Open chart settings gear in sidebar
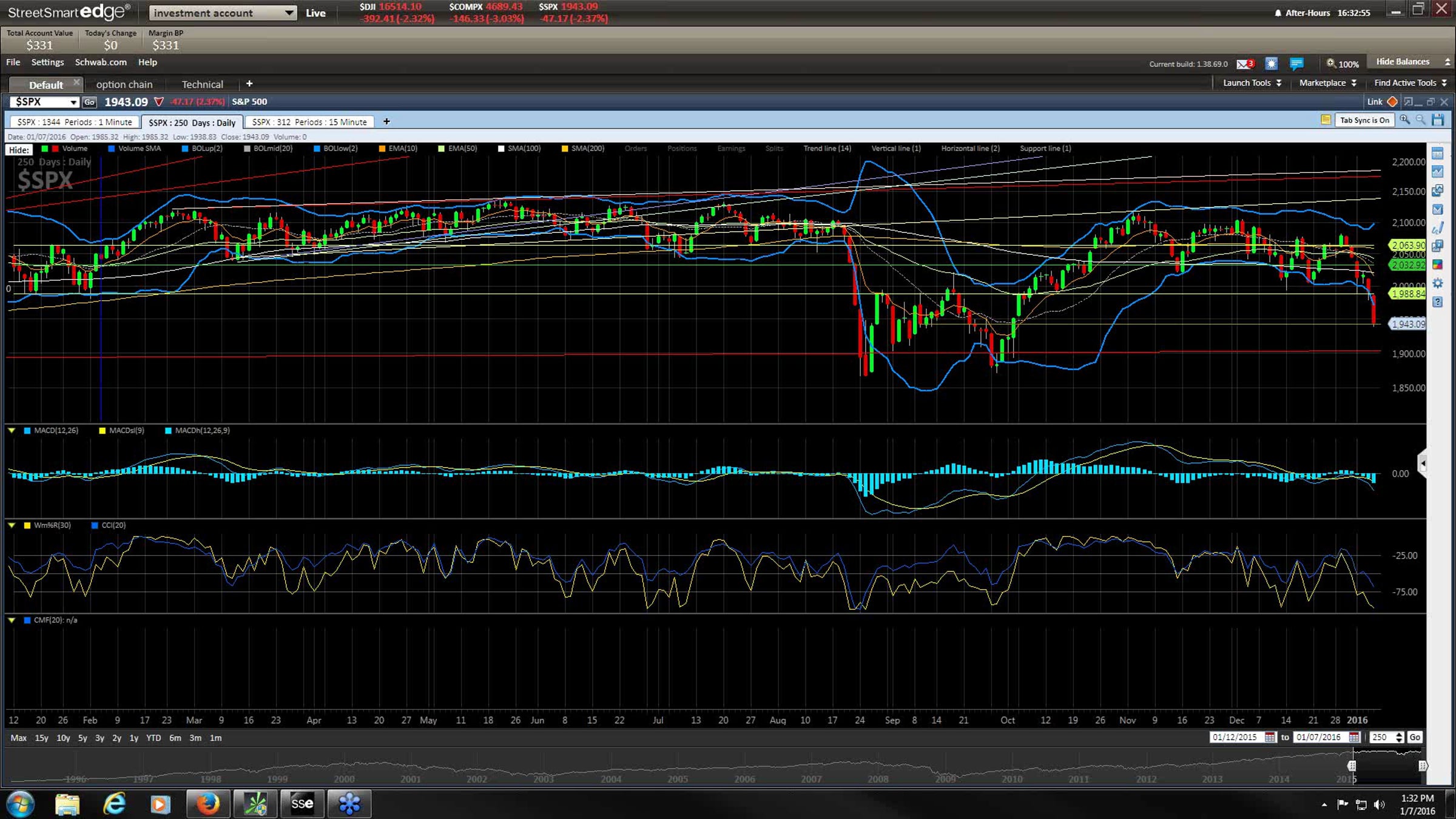The width and height of the screenshot is (1456, 819). click(x=1437, y=283)
